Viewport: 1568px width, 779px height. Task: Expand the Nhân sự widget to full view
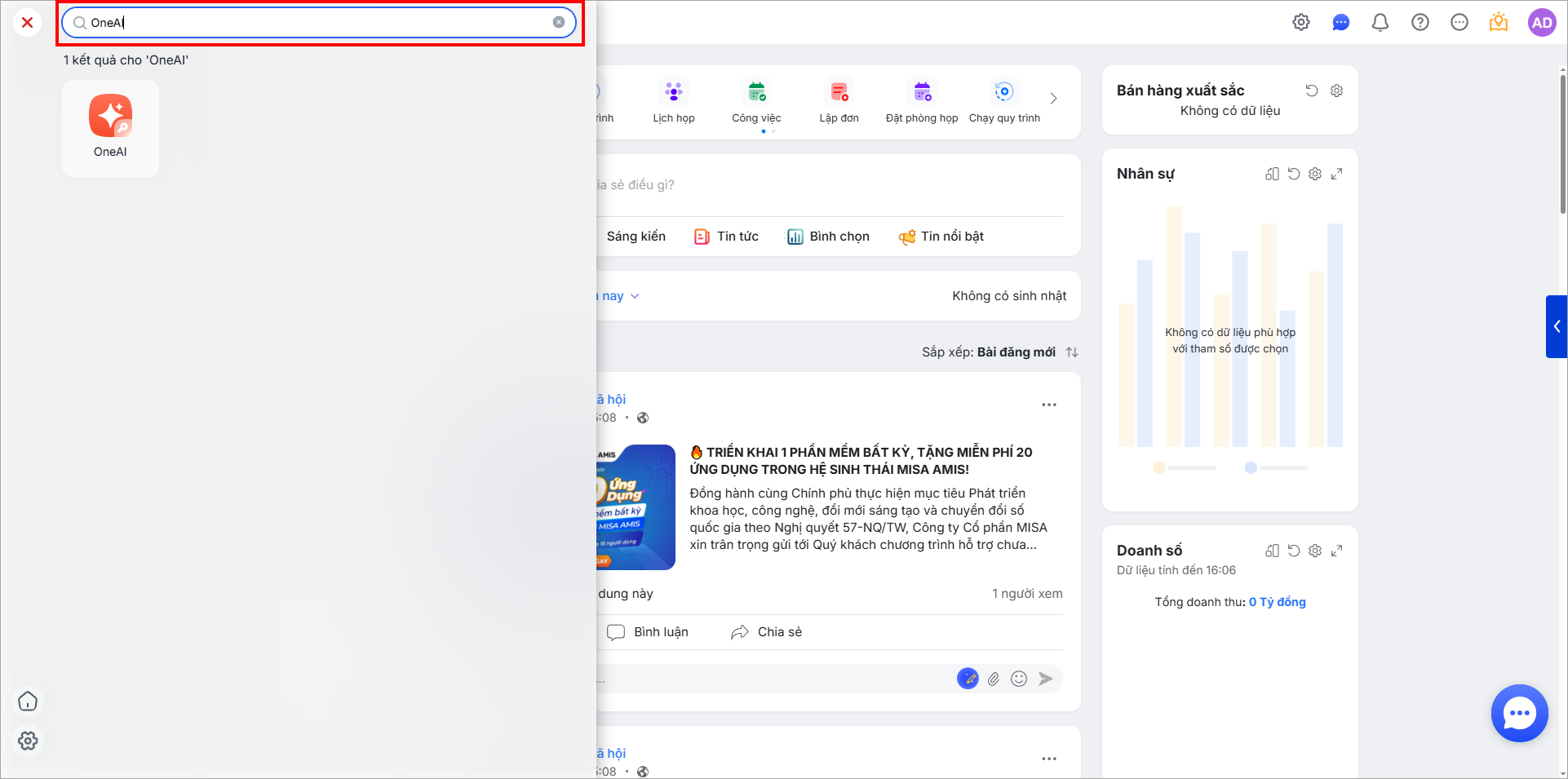coord(1336,174)
